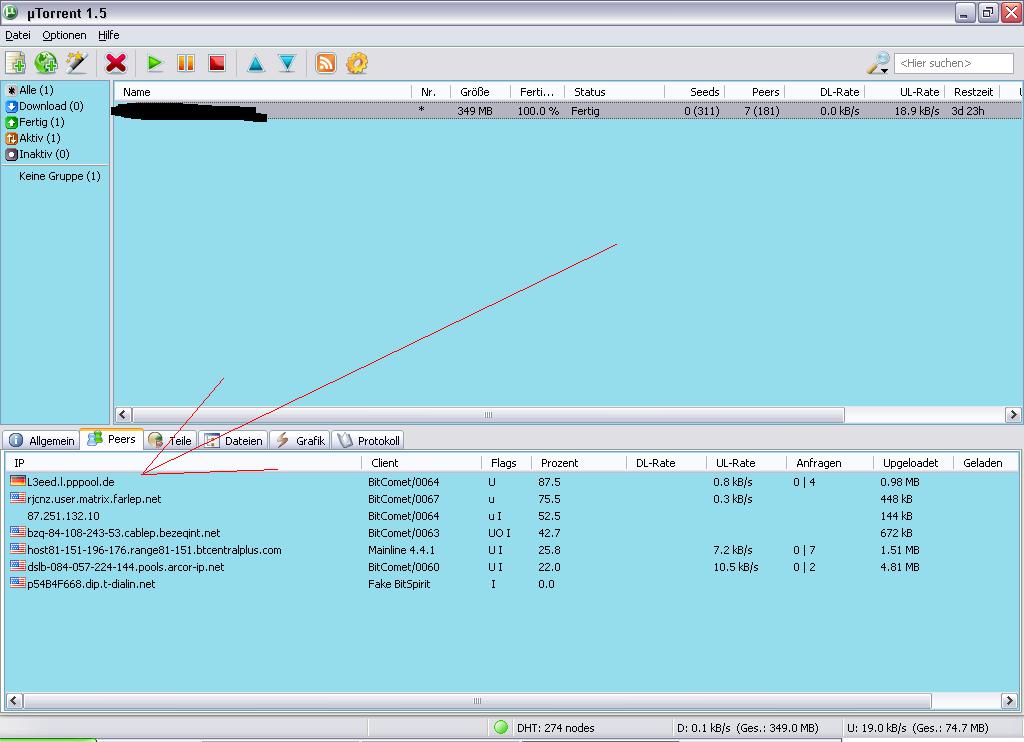Select 'Aktiv (1)' category in sidebar
Image resolution: width=1024 pixels, height=742 pixels.
[x=33, y=138]
